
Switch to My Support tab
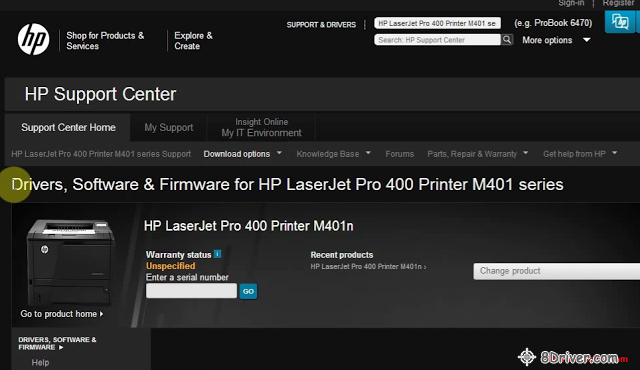pyautogui.click(x=169, y=128)
